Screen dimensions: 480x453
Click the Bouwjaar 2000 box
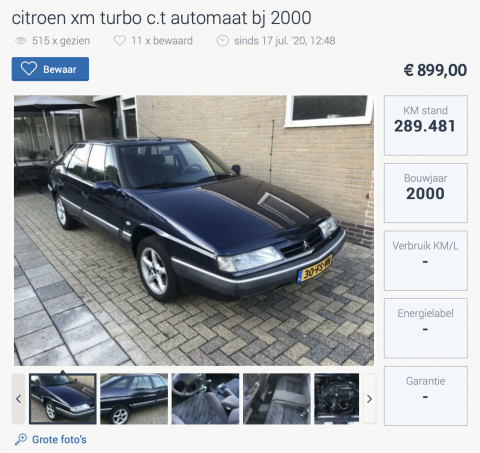(x=426, y=193)
